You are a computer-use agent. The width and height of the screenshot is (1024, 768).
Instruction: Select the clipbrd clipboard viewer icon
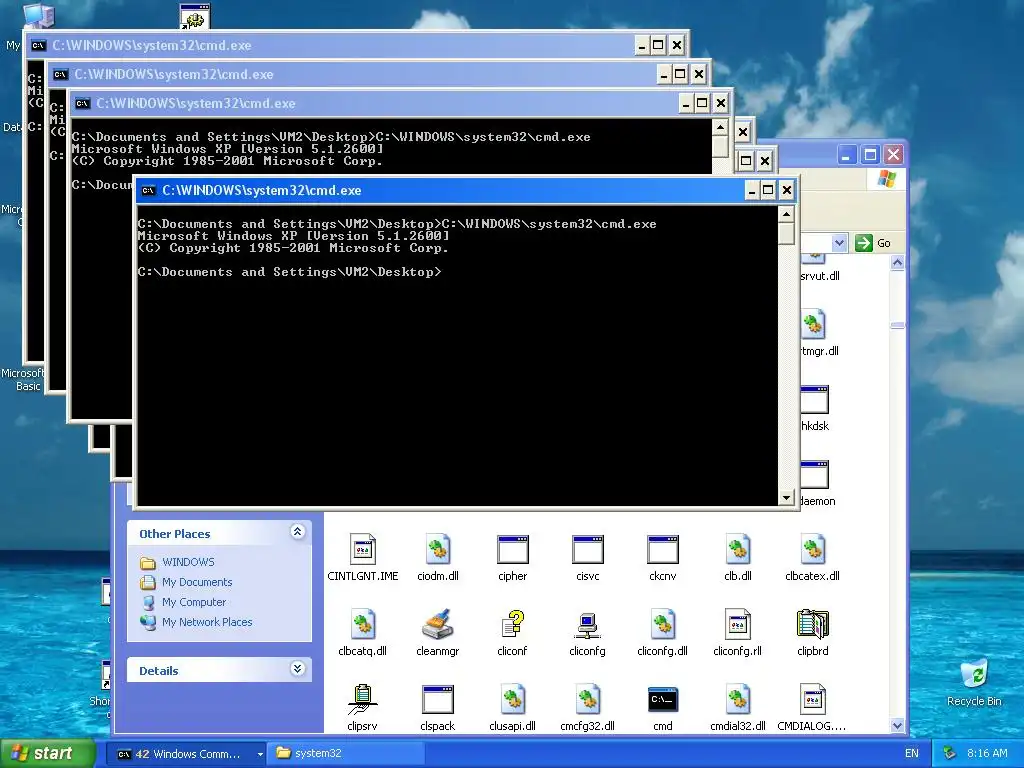pos(813,624)
